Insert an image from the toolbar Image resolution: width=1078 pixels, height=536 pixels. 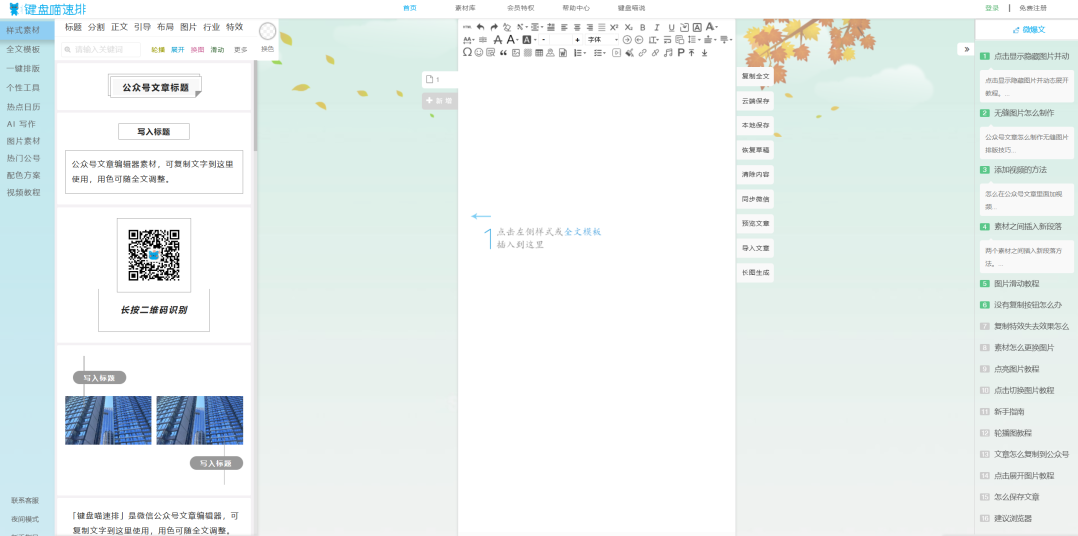(x=516, y=52)
